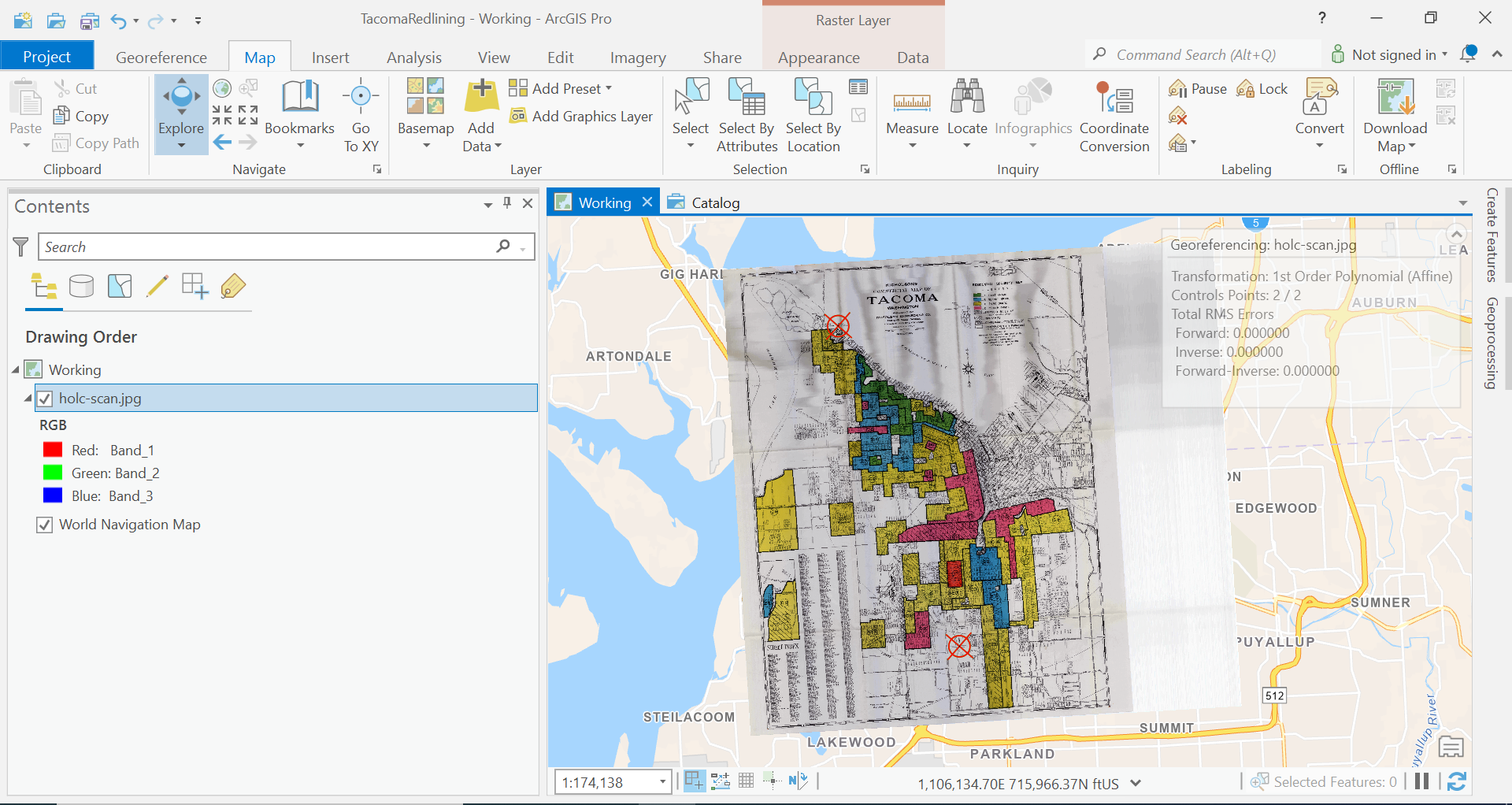Close the Working map view tab
The image size is (1512, 805).
click(647, 202)
